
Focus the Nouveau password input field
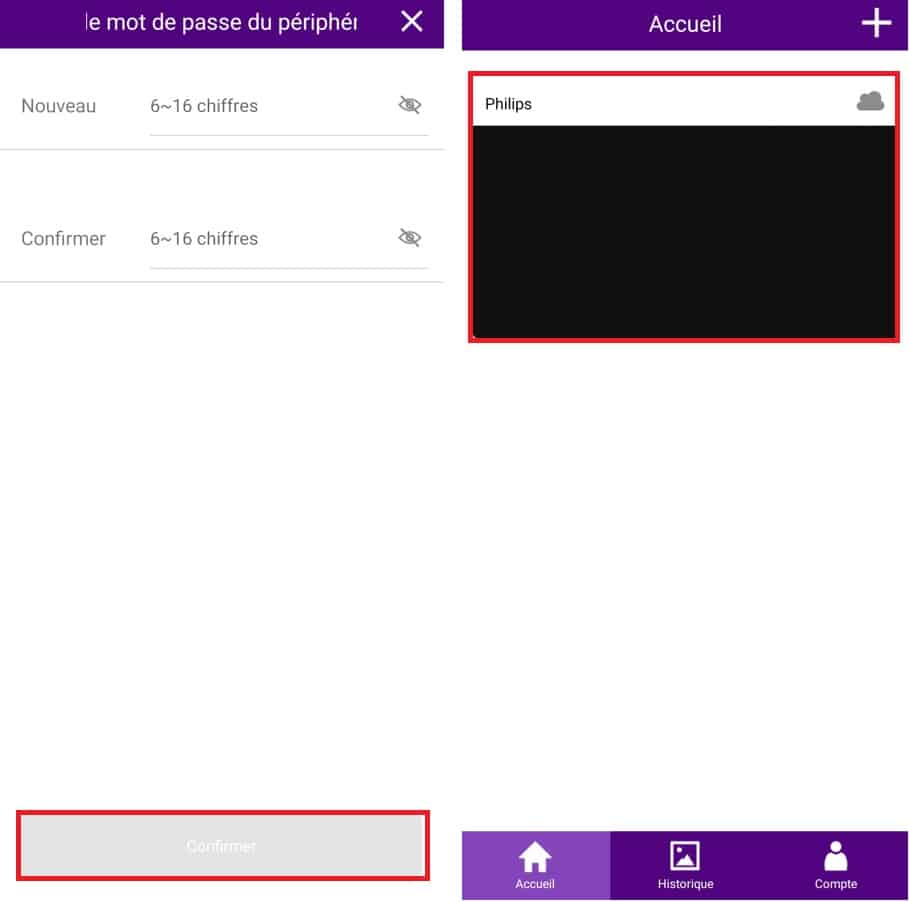point(271,106)
